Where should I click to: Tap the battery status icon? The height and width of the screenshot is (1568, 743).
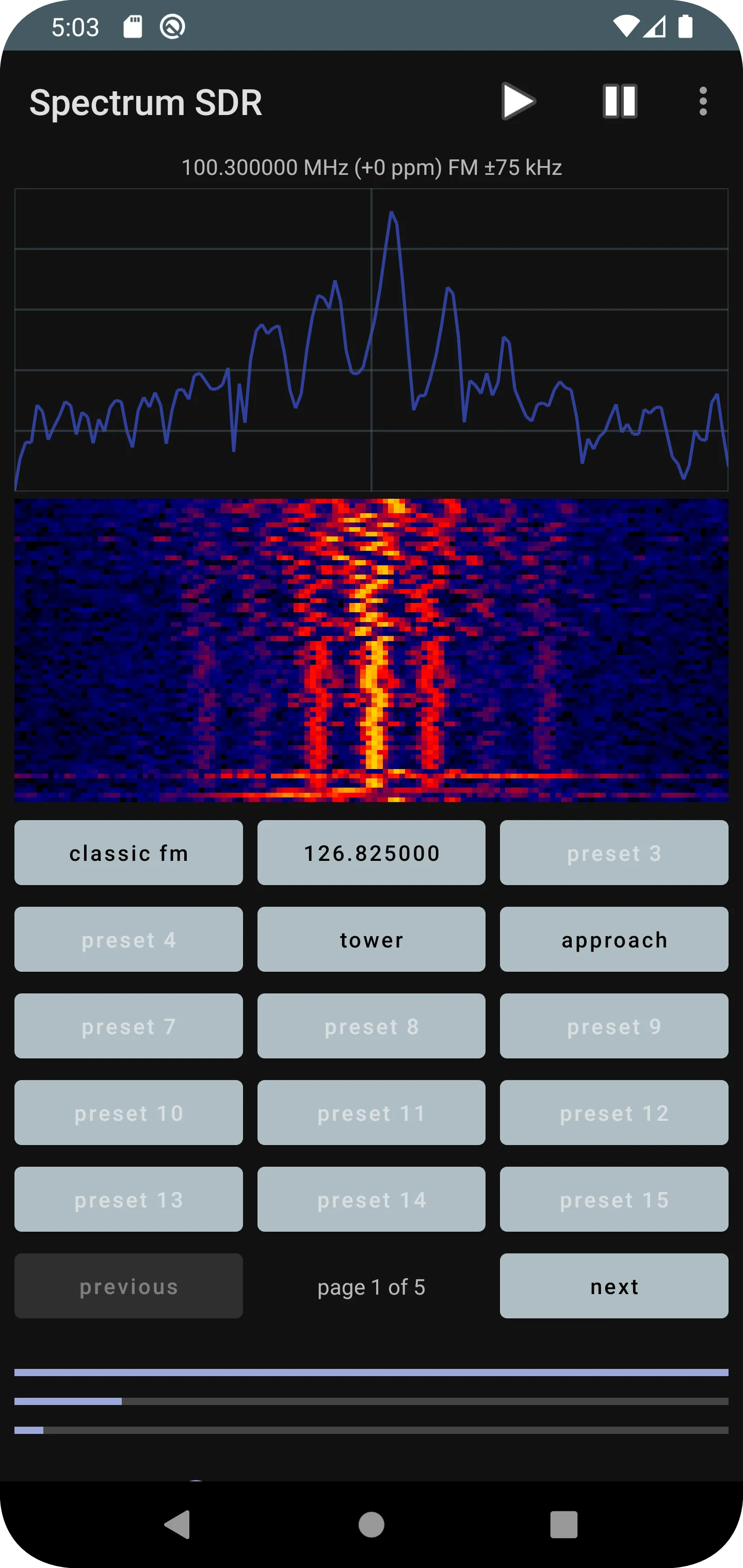coord(686,27)
